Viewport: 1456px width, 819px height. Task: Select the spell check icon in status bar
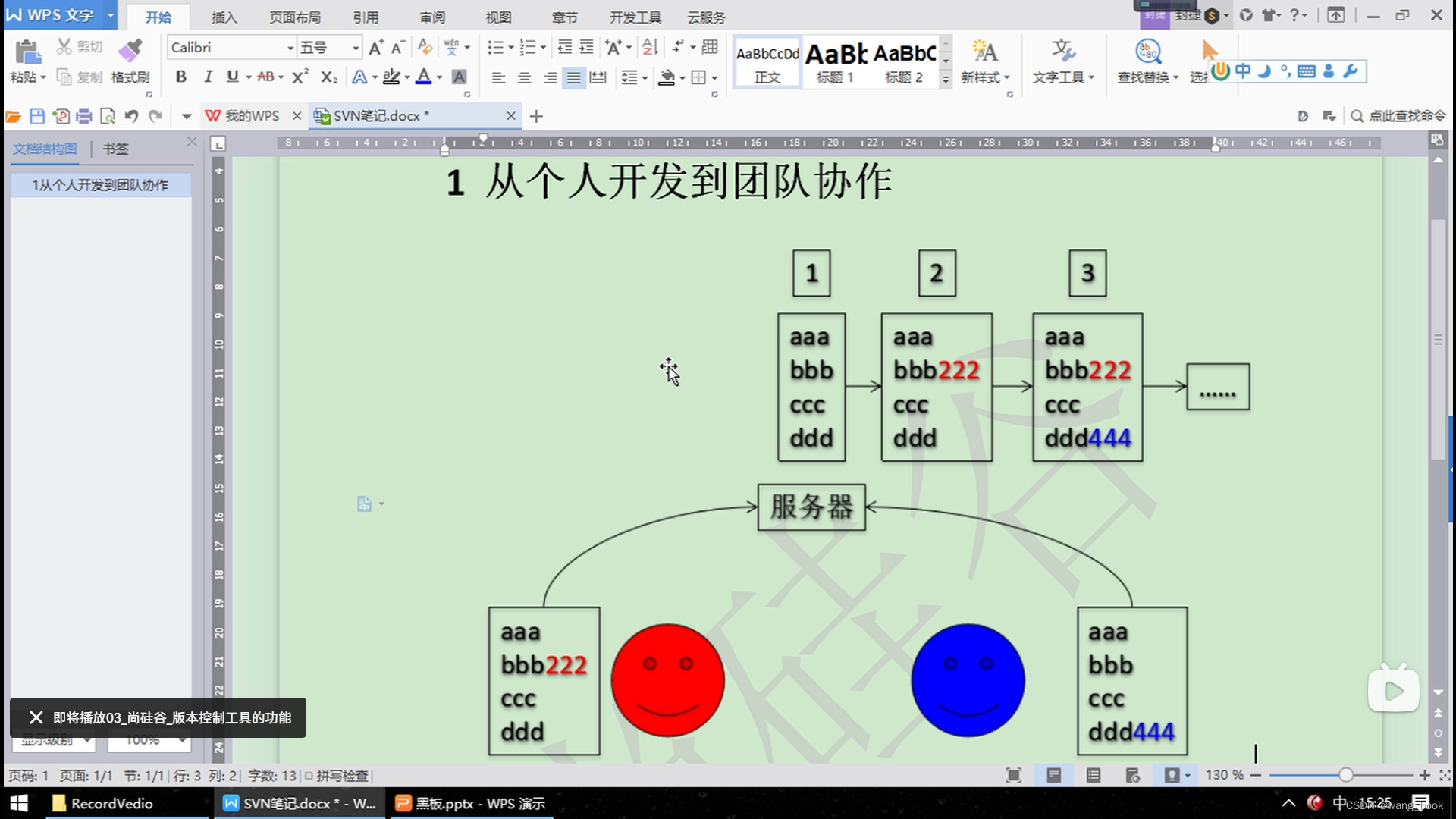pyautogui.click(x=307, y=775)
